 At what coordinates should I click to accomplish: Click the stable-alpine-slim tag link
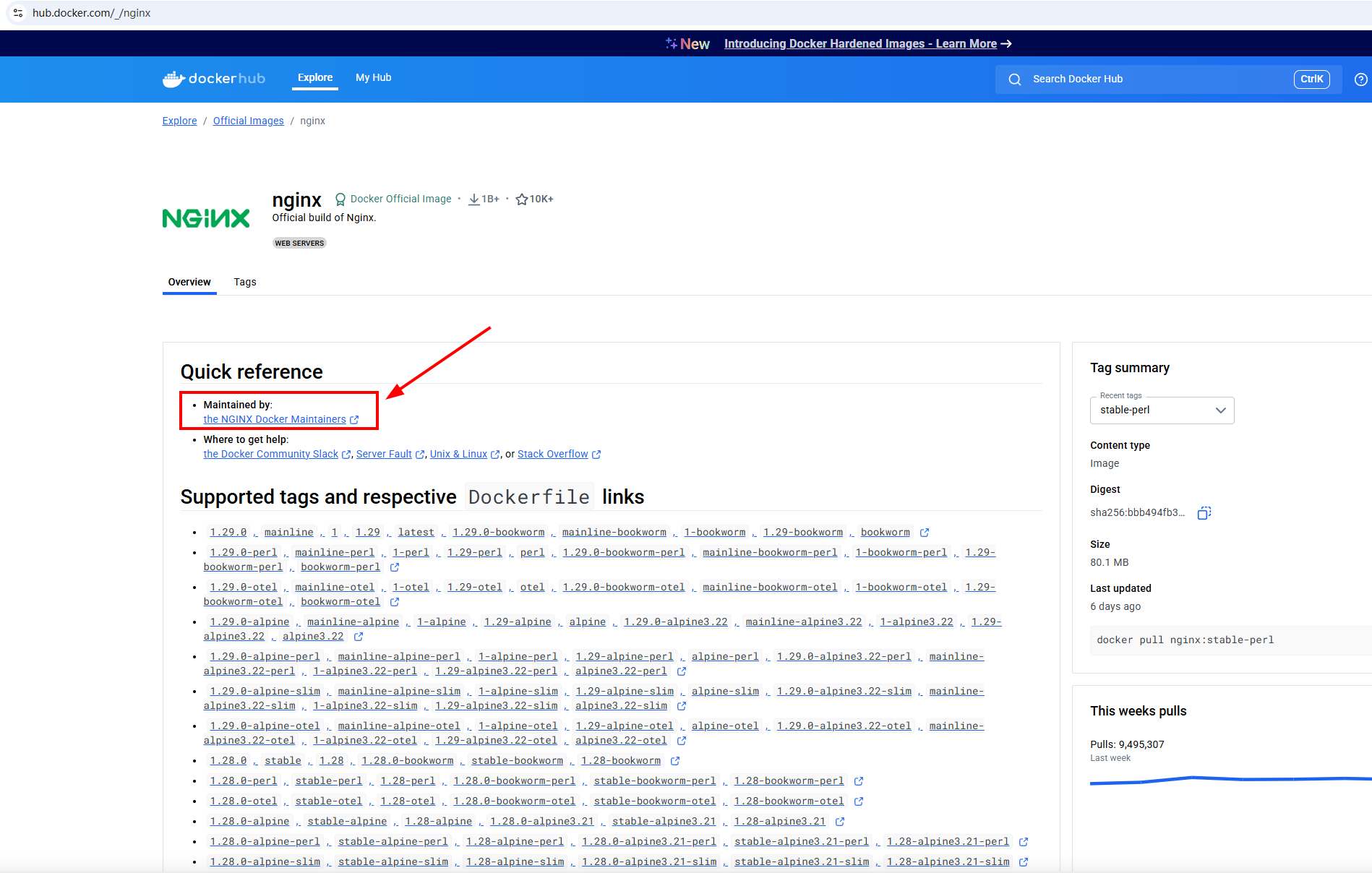click(x=393, y=861)
